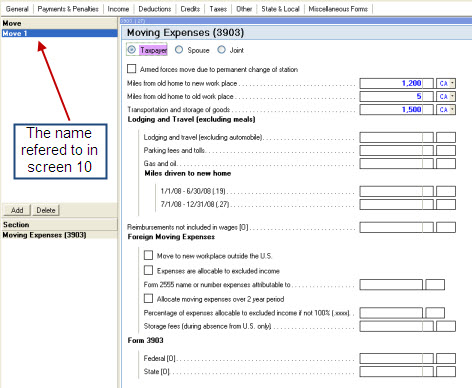Click Parking fees and tolls amount field
Screen dimensions: 472x388
pyautogui.click(x=397, y=150)
